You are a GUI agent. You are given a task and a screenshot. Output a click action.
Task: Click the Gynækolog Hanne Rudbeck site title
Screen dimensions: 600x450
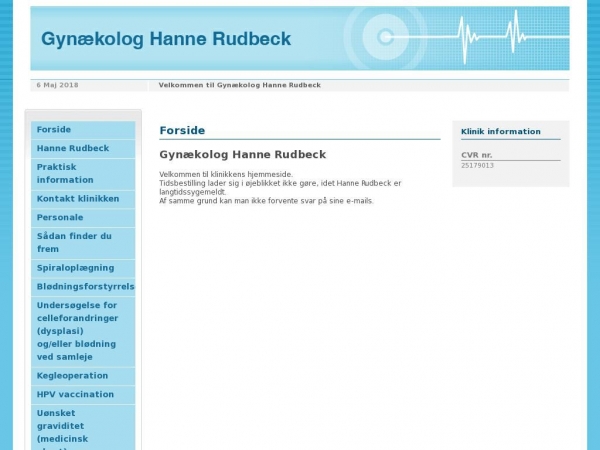click(x=166, y=39)
